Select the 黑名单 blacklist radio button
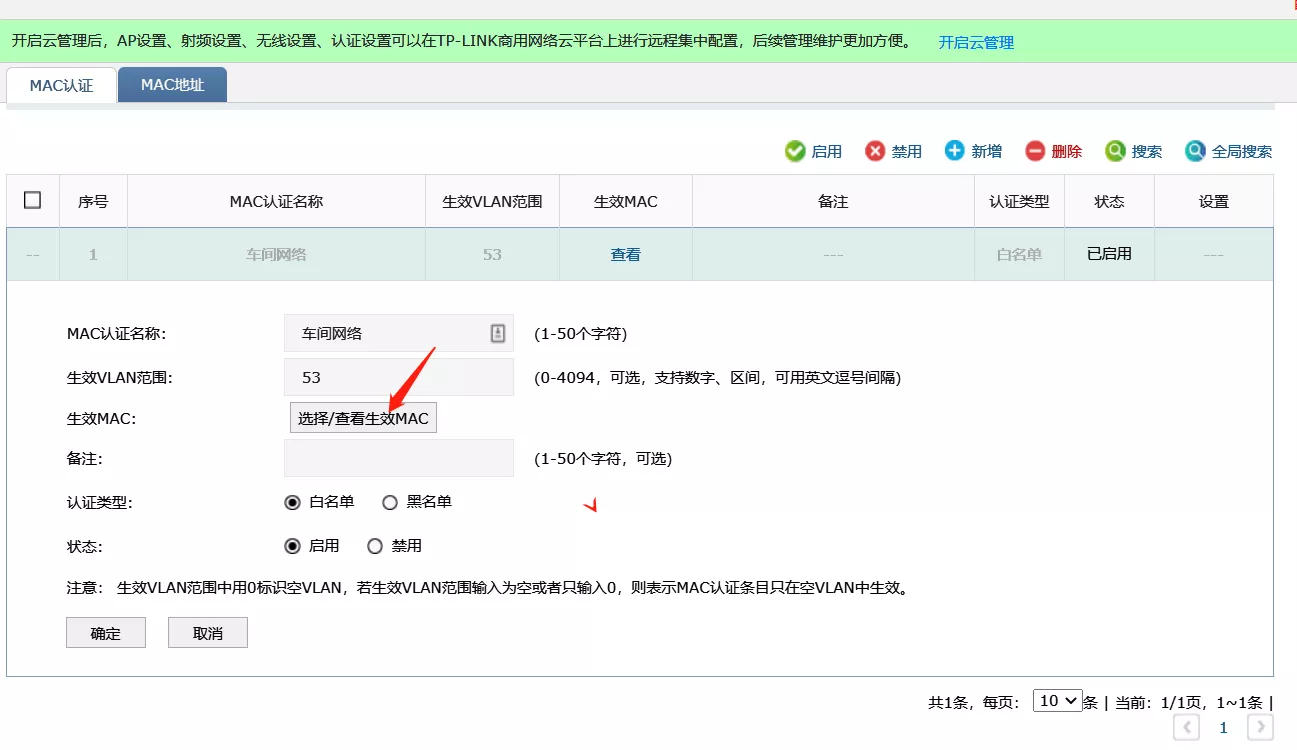1297x750 pixels. coord(390,502)
